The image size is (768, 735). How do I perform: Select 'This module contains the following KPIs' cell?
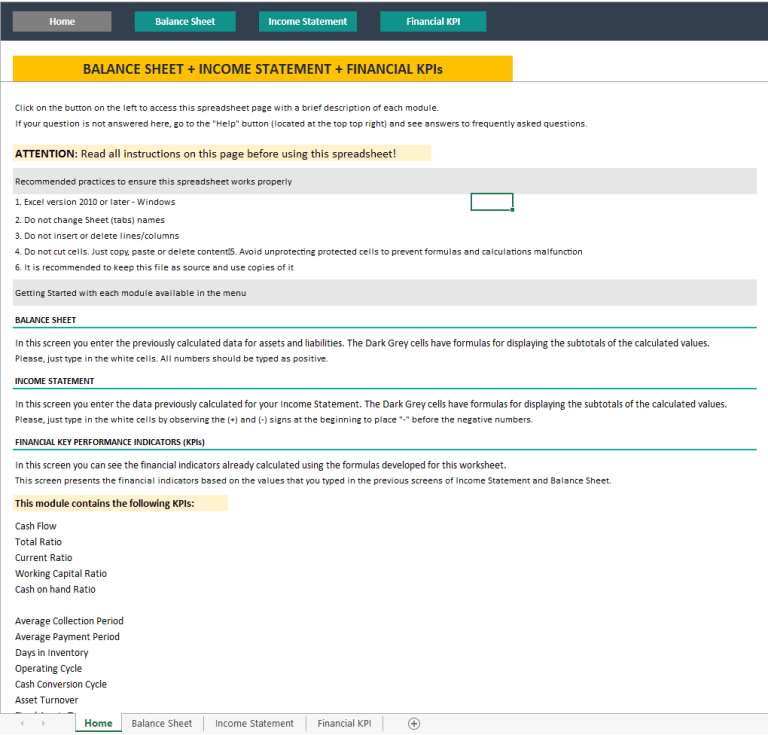[x=120, y=503]
